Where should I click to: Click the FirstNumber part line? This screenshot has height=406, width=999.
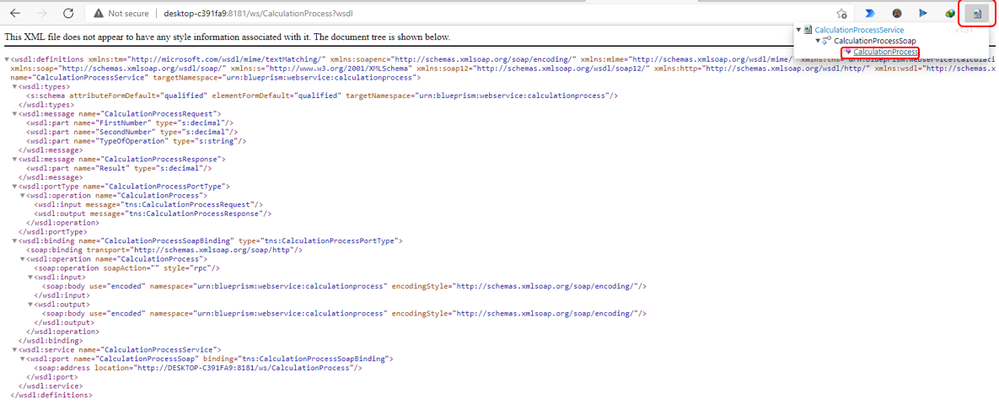click(129, 122)
